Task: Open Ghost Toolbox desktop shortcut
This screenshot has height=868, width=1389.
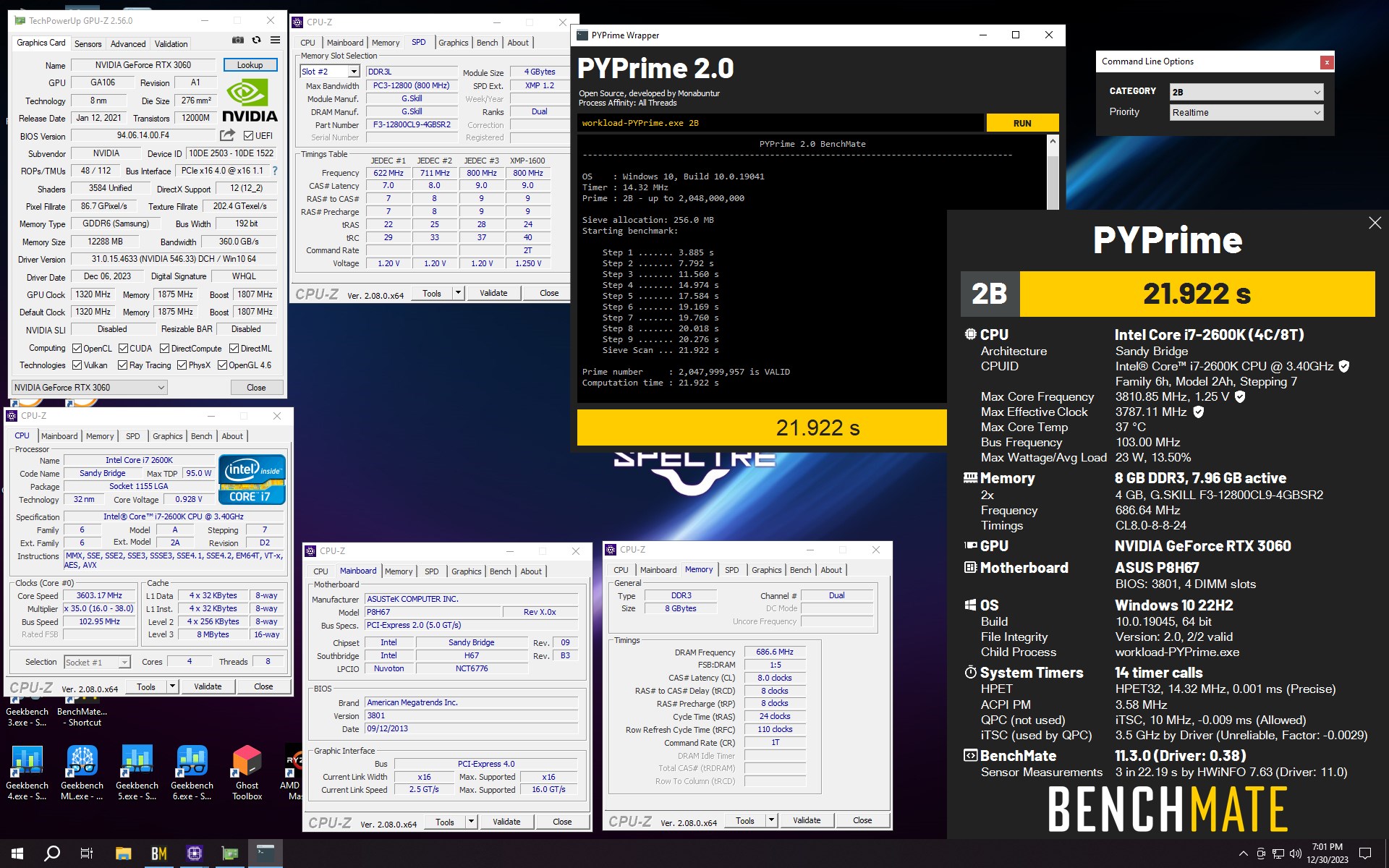Action: 247,773
